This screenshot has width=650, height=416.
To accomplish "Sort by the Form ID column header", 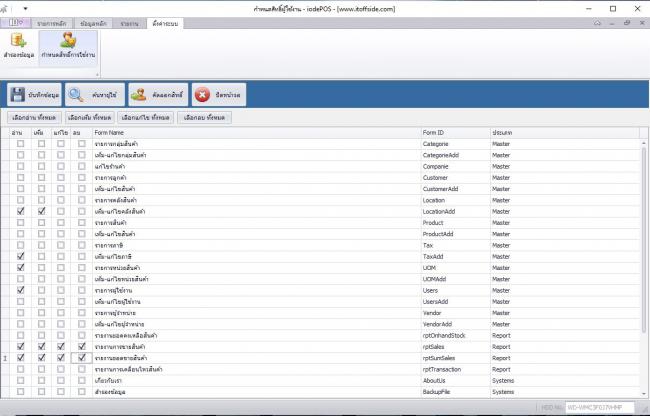I will point(455,133).
